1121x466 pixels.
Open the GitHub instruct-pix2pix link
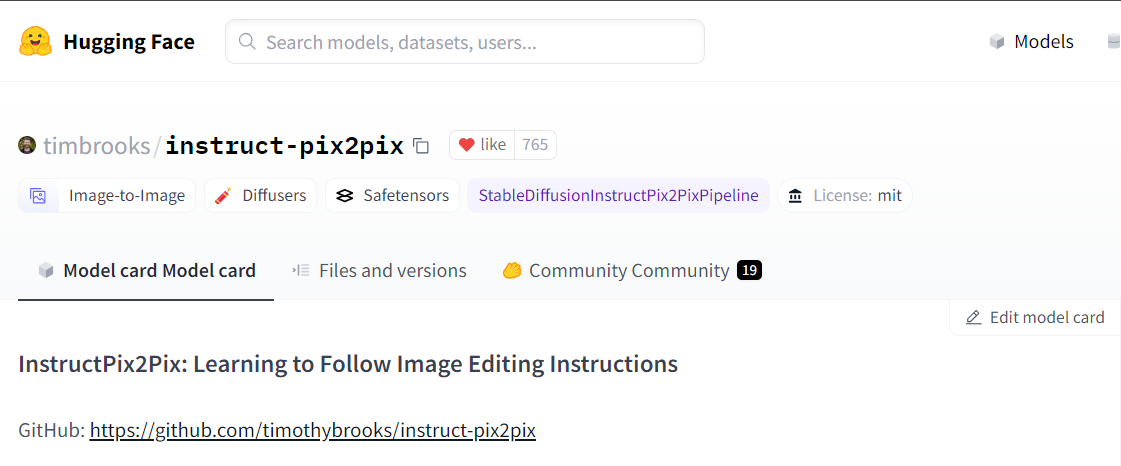point(312,430)
